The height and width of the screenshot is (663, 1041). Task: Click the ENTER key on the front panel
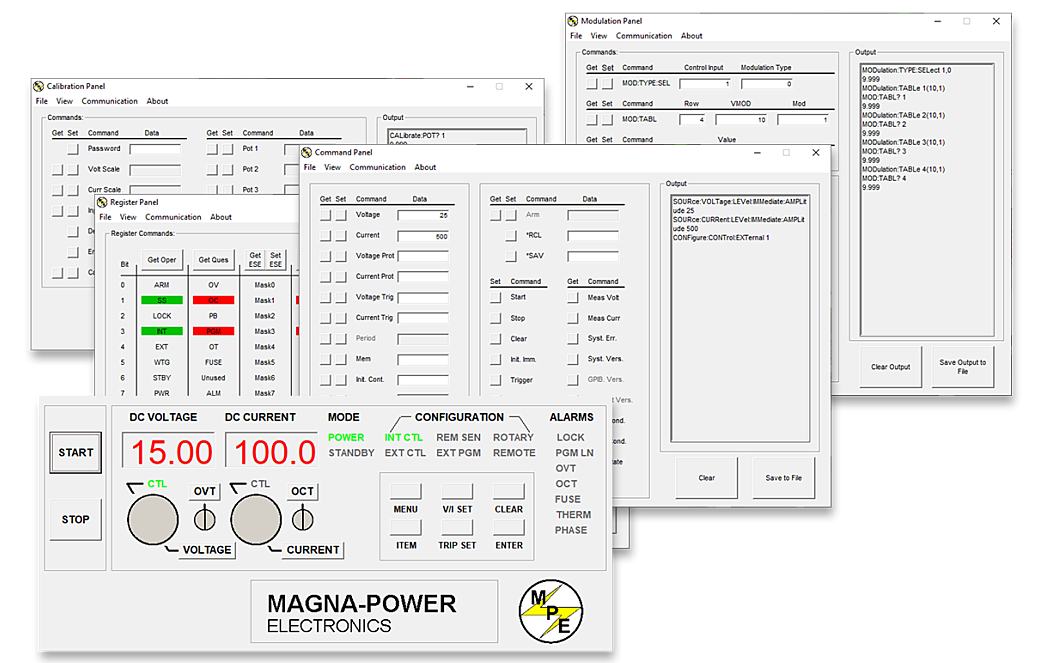509,527
